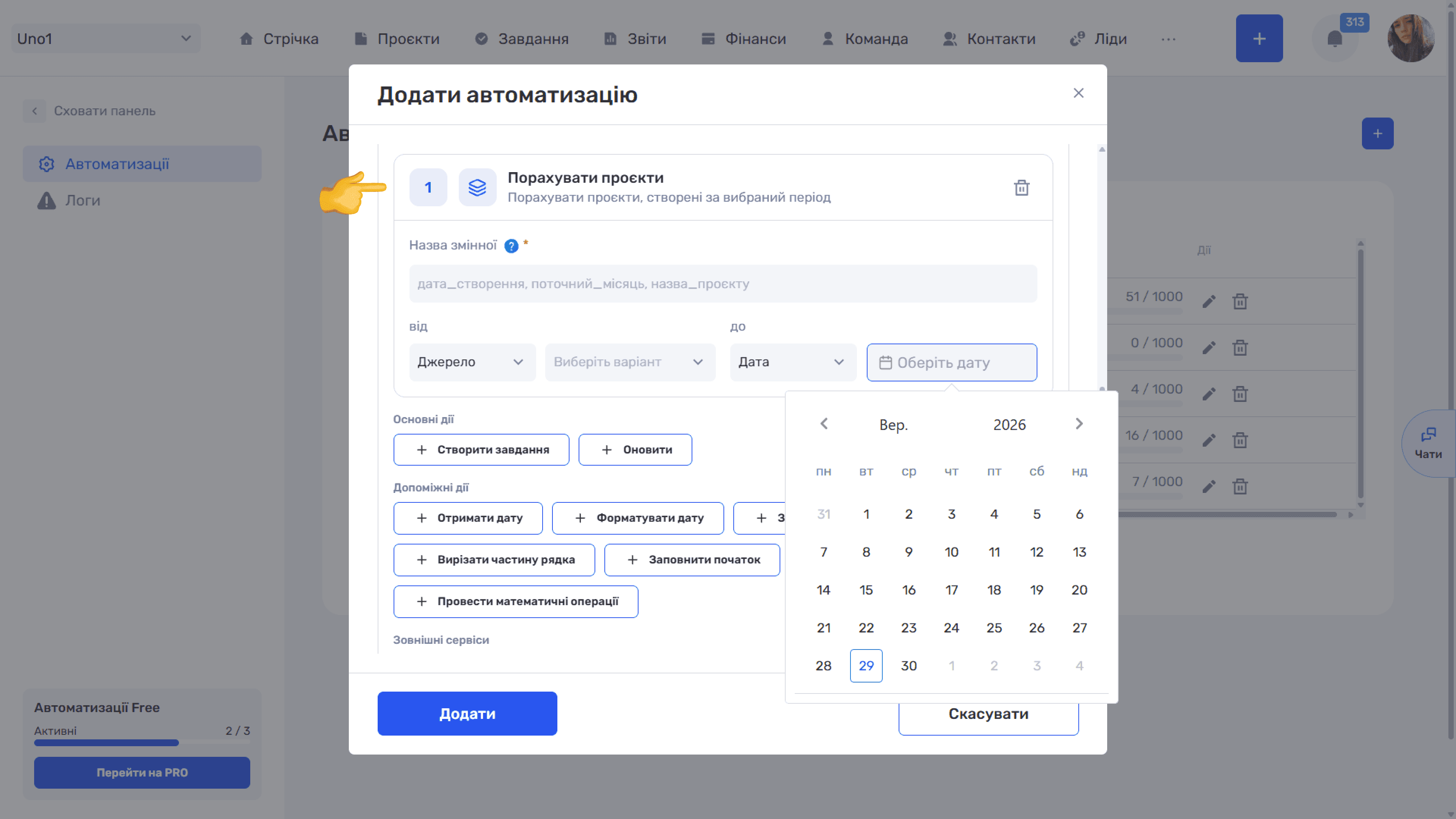Image resolution: width=1456 pixels, height=819 pixels.
Task: Click the layers icon of Порахувати проєкти
Action: click(477, 187)
